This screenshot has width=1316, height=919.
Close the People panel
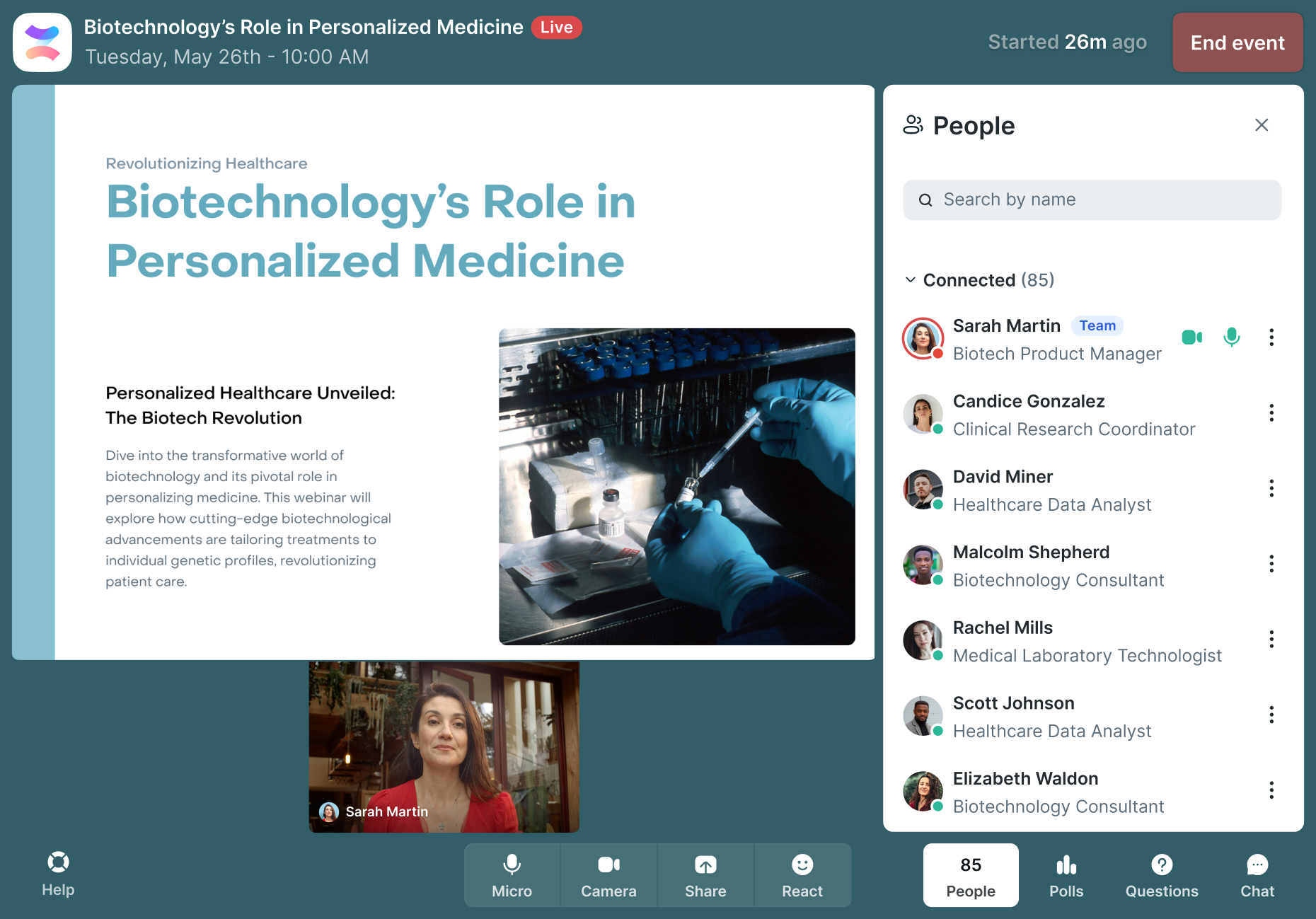click(1262, 125)
